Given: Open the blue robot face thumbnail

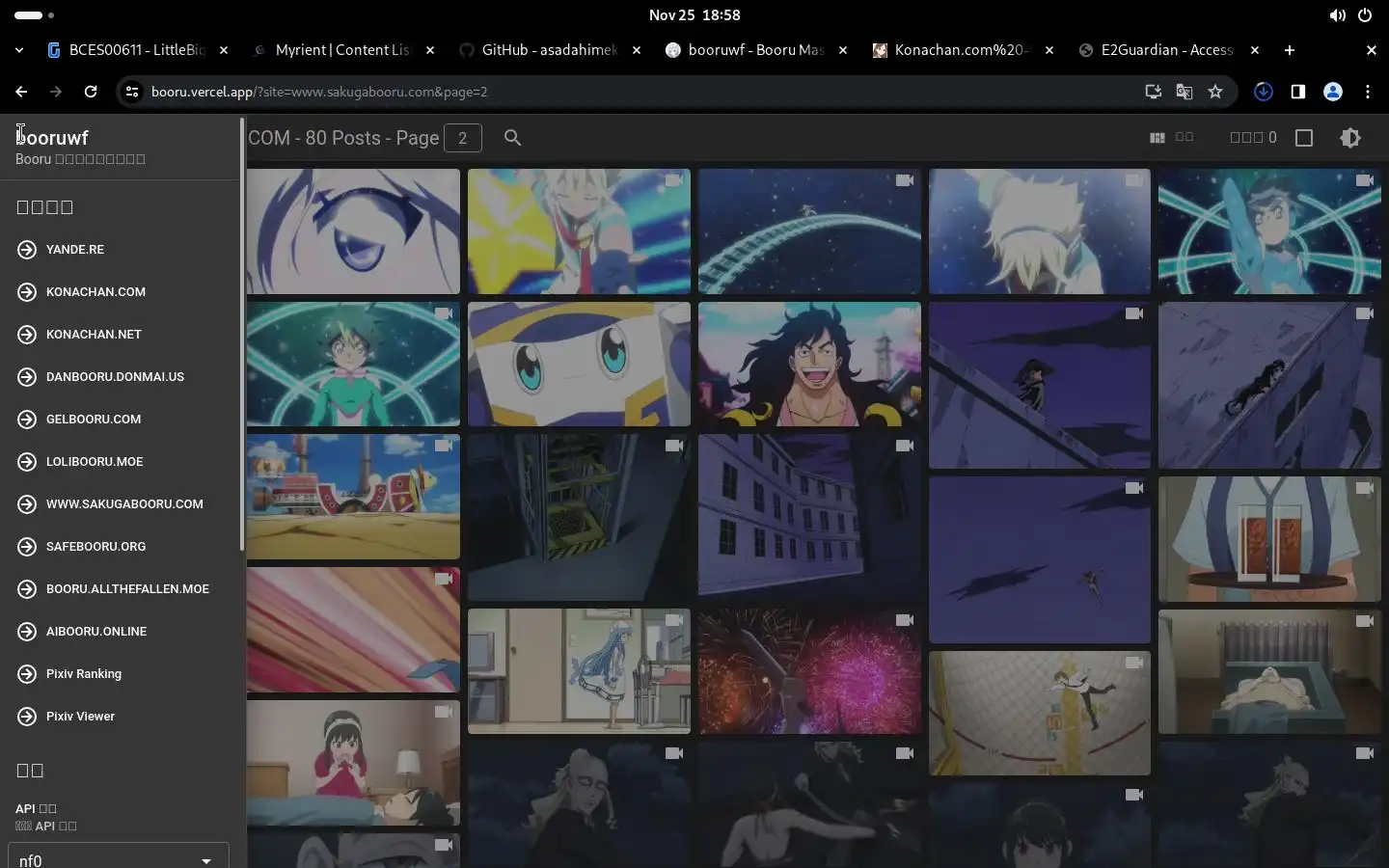Looking at the screenshot, I should (579, 364).
